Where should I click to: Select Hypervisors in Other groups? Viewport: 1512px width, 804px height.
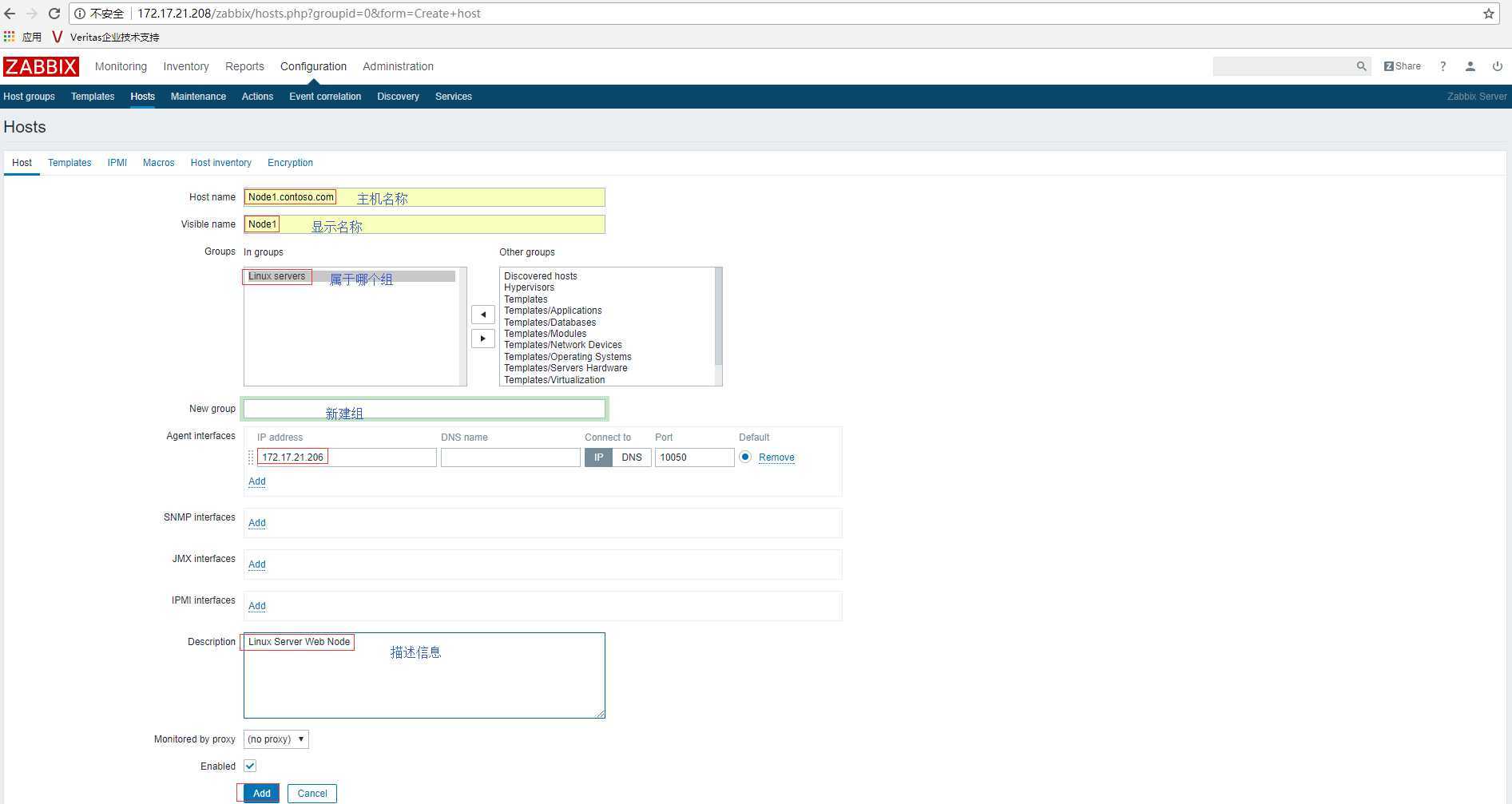529,287
